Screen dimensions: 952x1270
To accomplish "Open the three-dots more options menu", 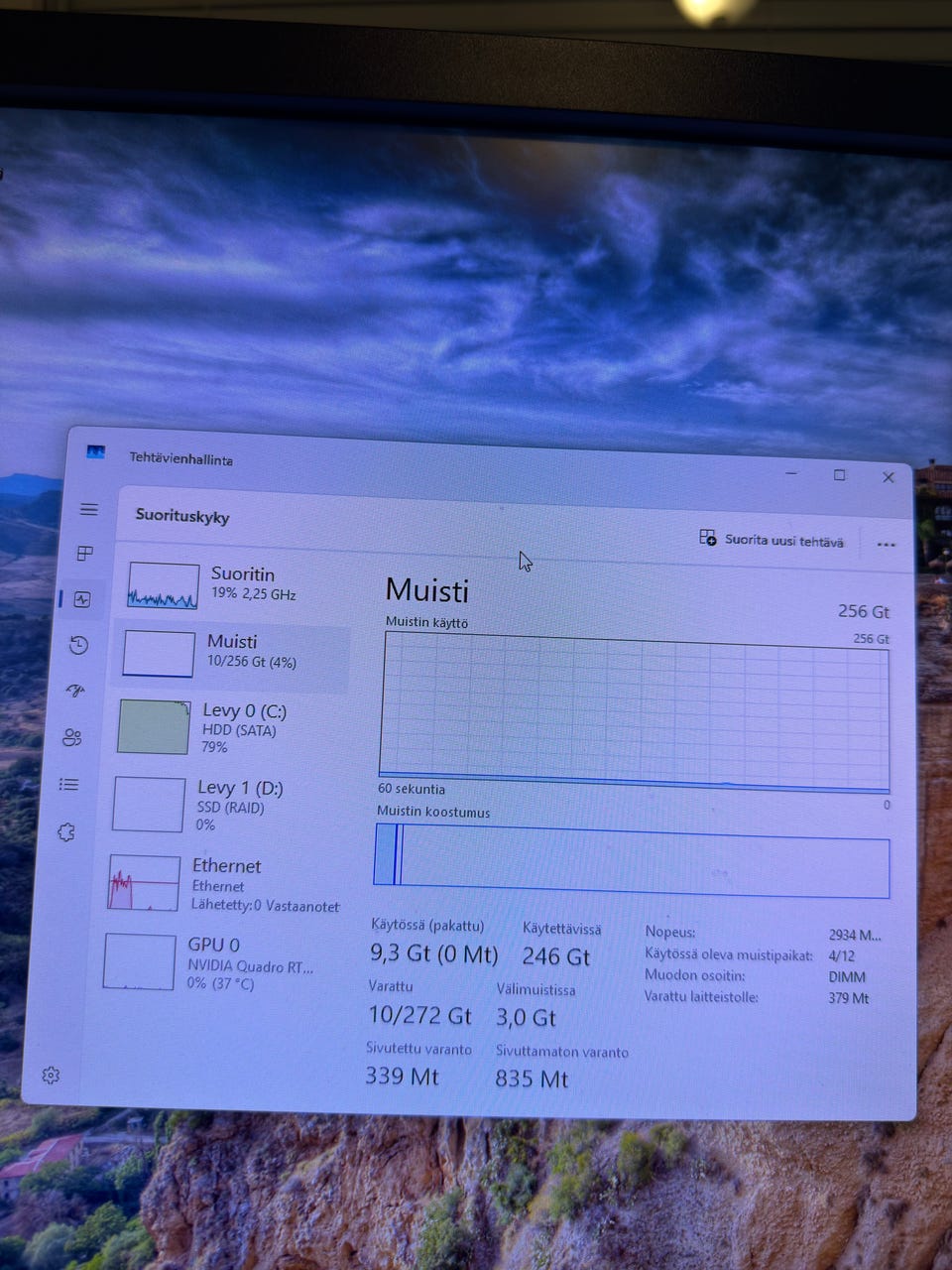I will pyautogui.click(x=886, y=544).
